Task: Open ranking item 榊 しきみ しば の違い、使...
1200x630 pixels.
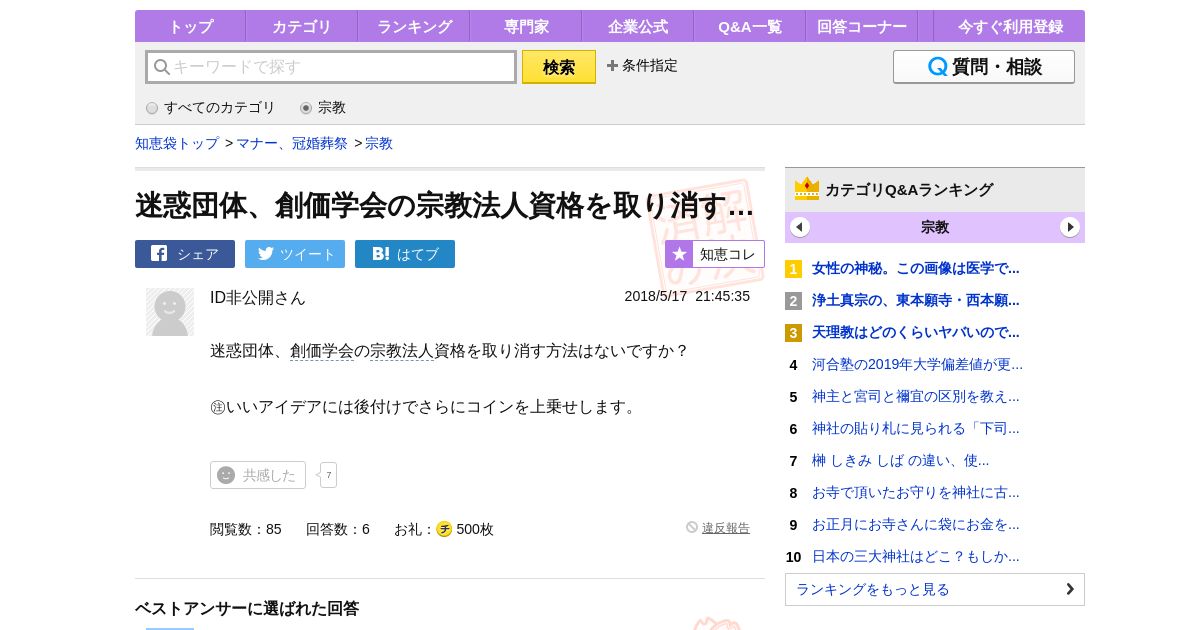Action: point(900,460)
